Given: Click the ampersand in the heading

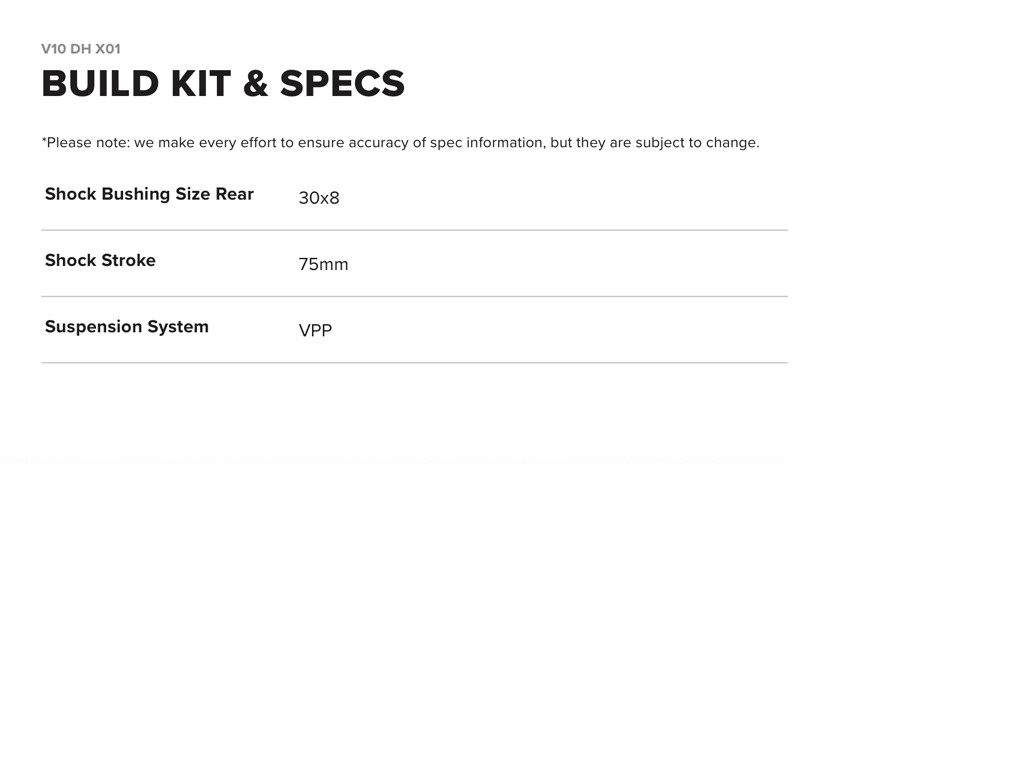Looking at the screenshot, I should click(x=256, y=84).
